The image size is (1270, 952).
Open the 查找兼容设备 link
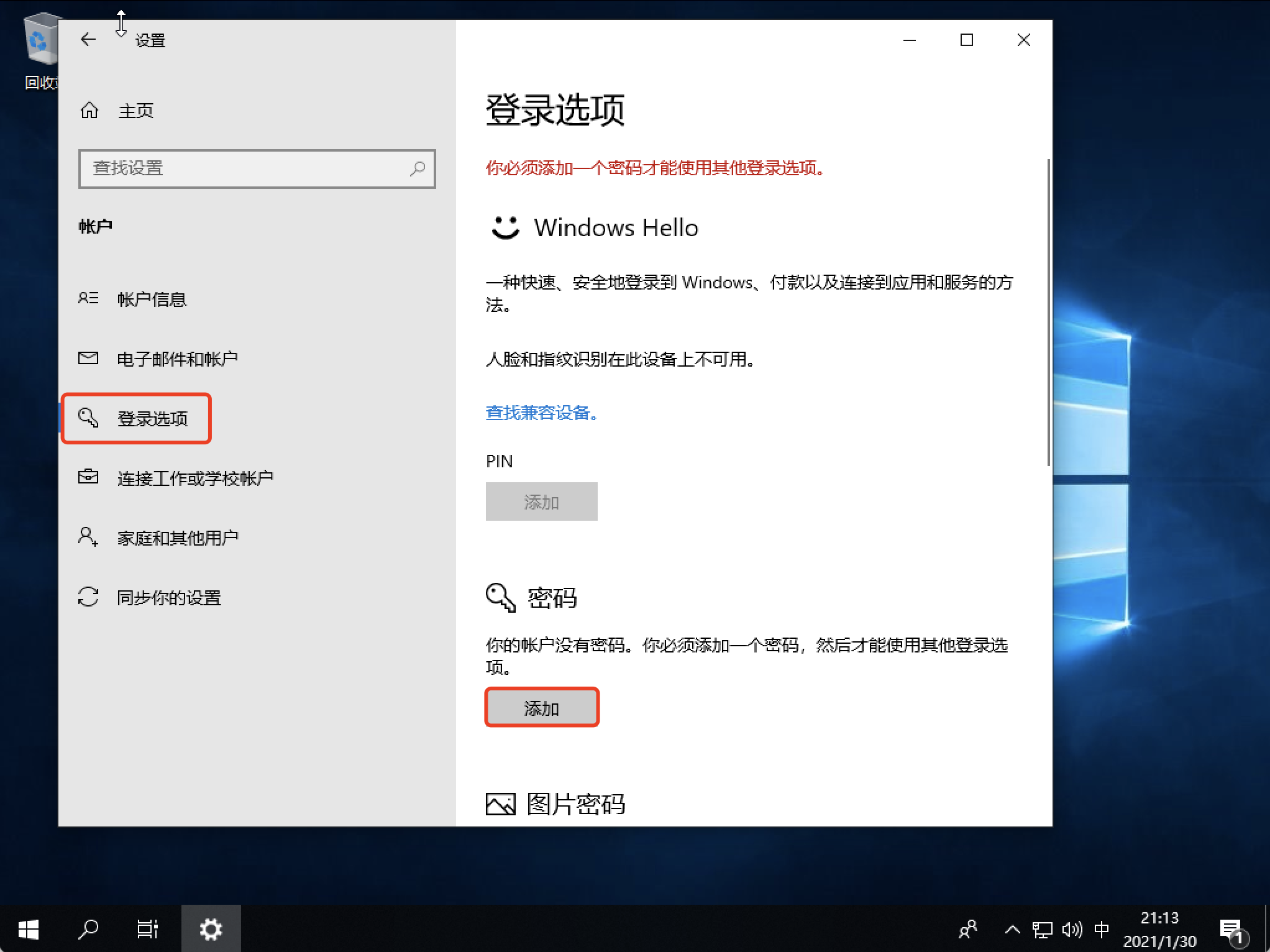[542, 413]
